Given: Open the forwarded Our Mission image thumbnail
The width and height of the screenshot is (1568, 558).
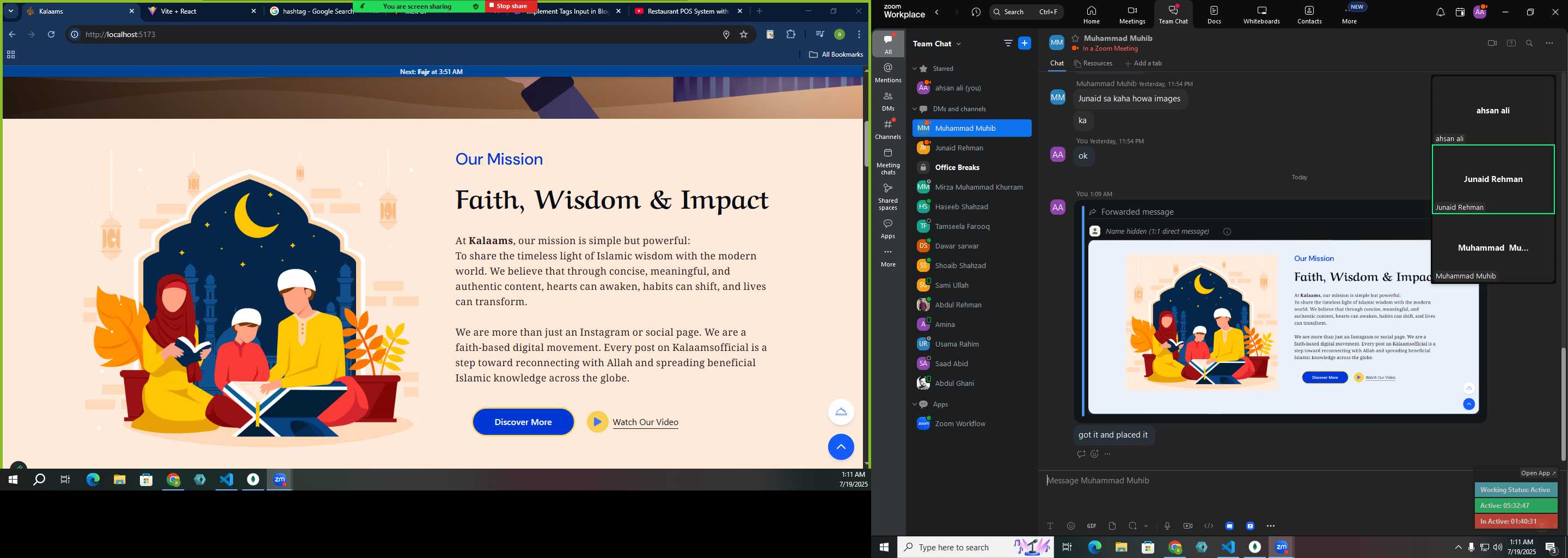Looking at the screenshot, I should 1284,327.
